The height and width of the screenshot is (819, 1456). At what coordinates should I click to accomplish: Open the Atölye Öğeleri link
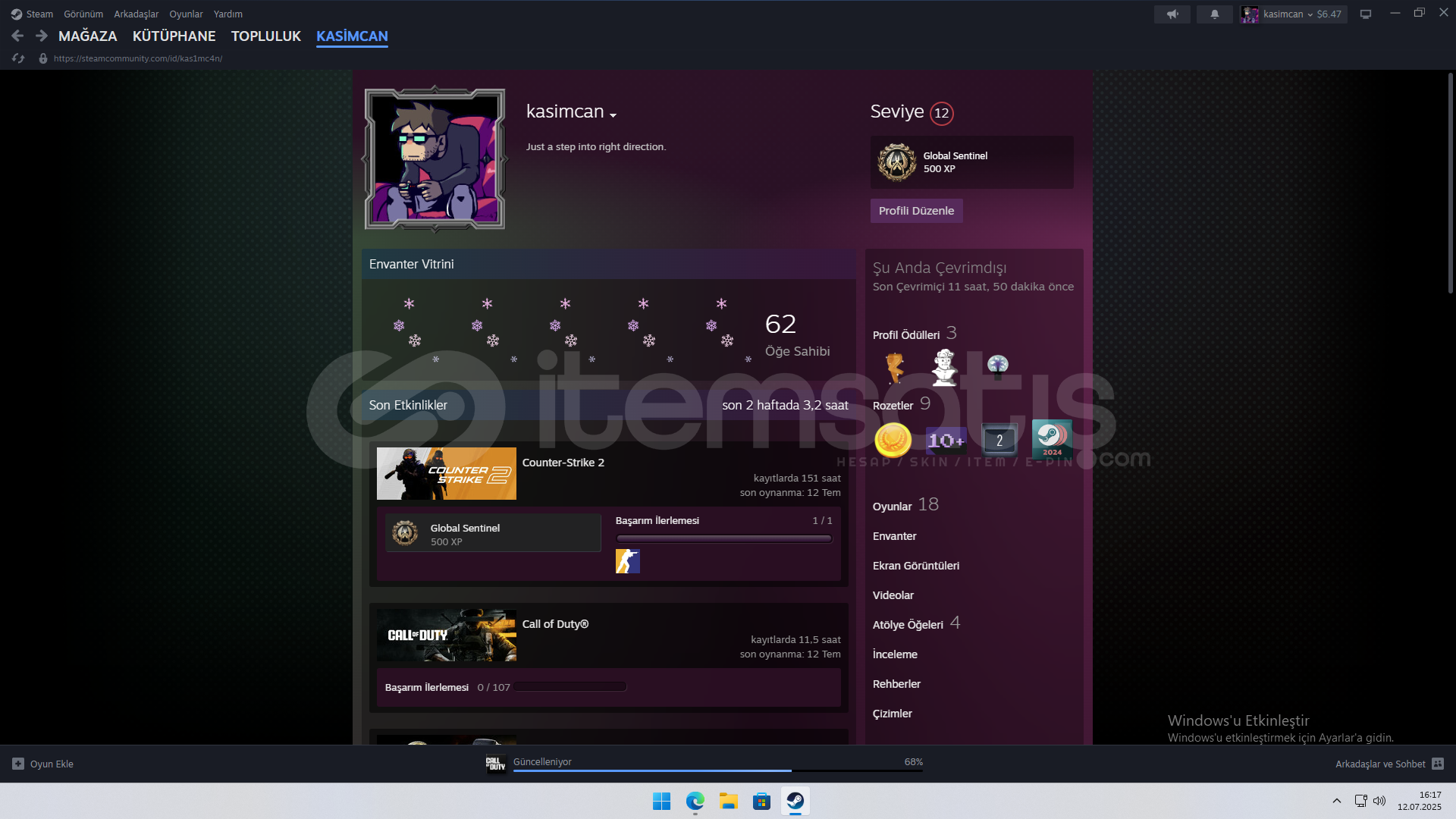908,625
